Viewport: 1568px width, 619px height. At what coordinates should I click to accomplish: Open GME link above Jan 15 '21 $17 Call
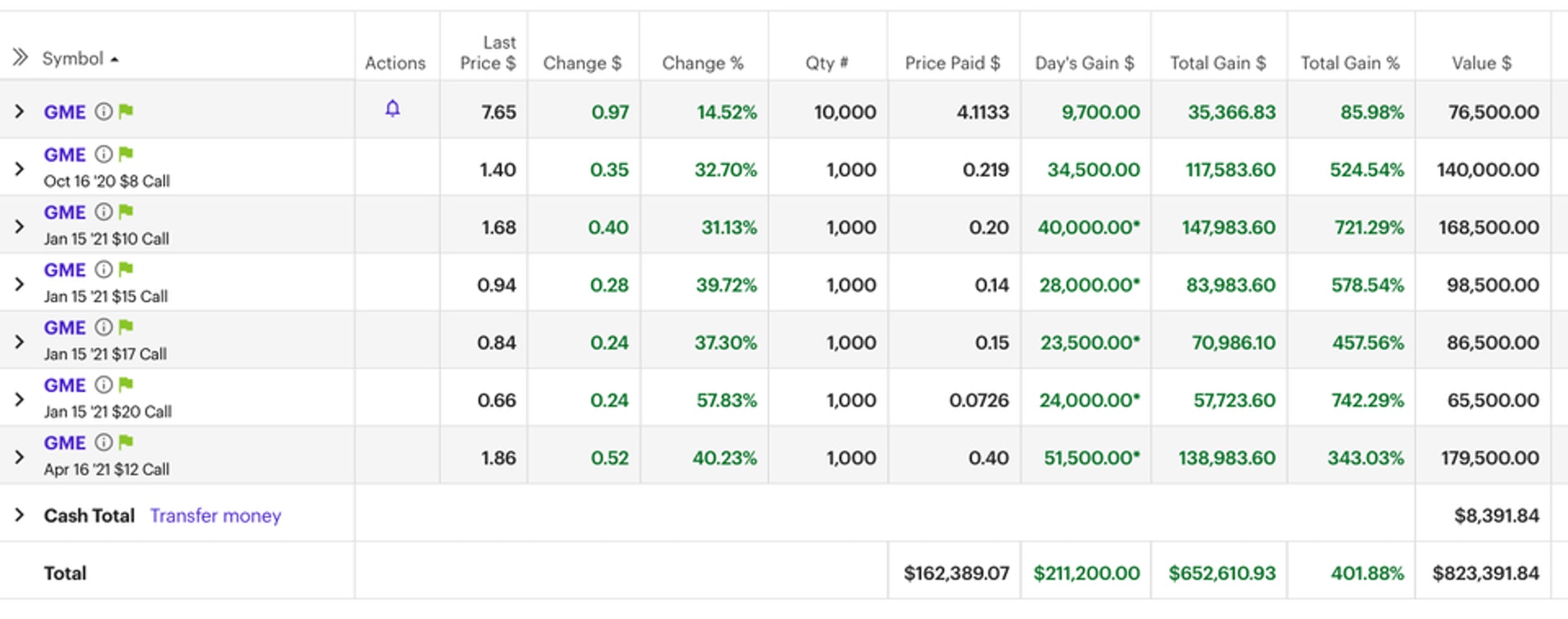(x=65, y=327)
